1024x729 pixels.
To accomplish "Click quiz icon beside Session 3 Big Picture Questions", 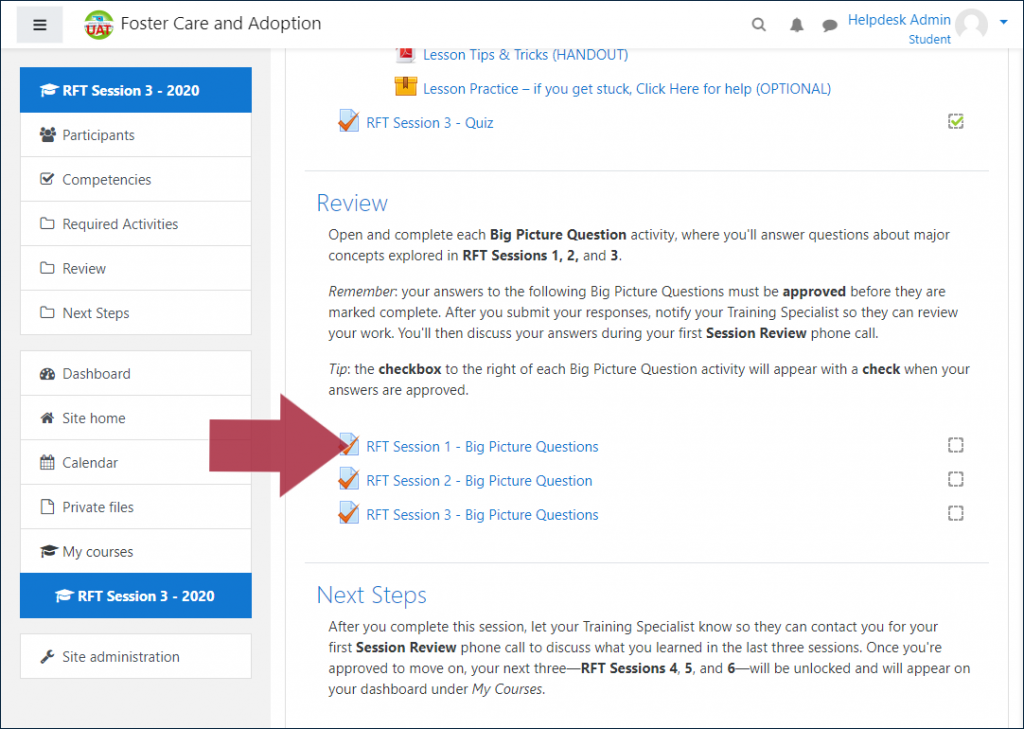I will coord(348,513).
